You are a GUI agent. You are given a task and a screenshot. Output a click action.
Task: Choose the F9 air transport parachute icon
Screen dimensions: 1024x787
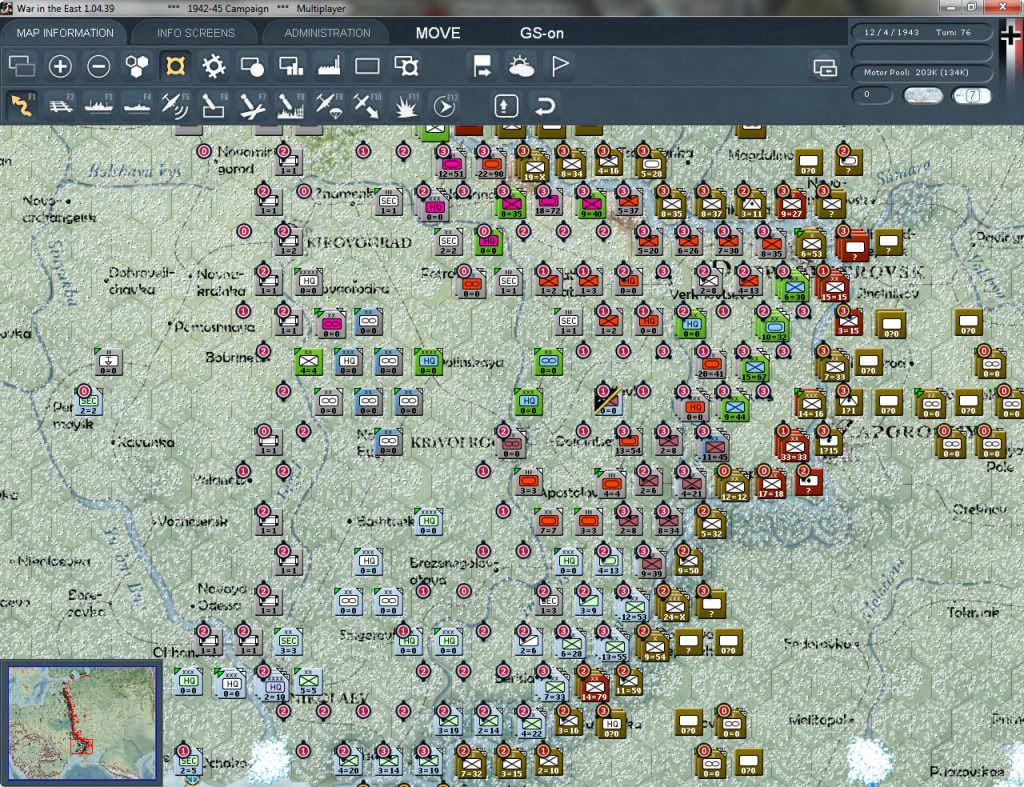click(x=328, y=106)
